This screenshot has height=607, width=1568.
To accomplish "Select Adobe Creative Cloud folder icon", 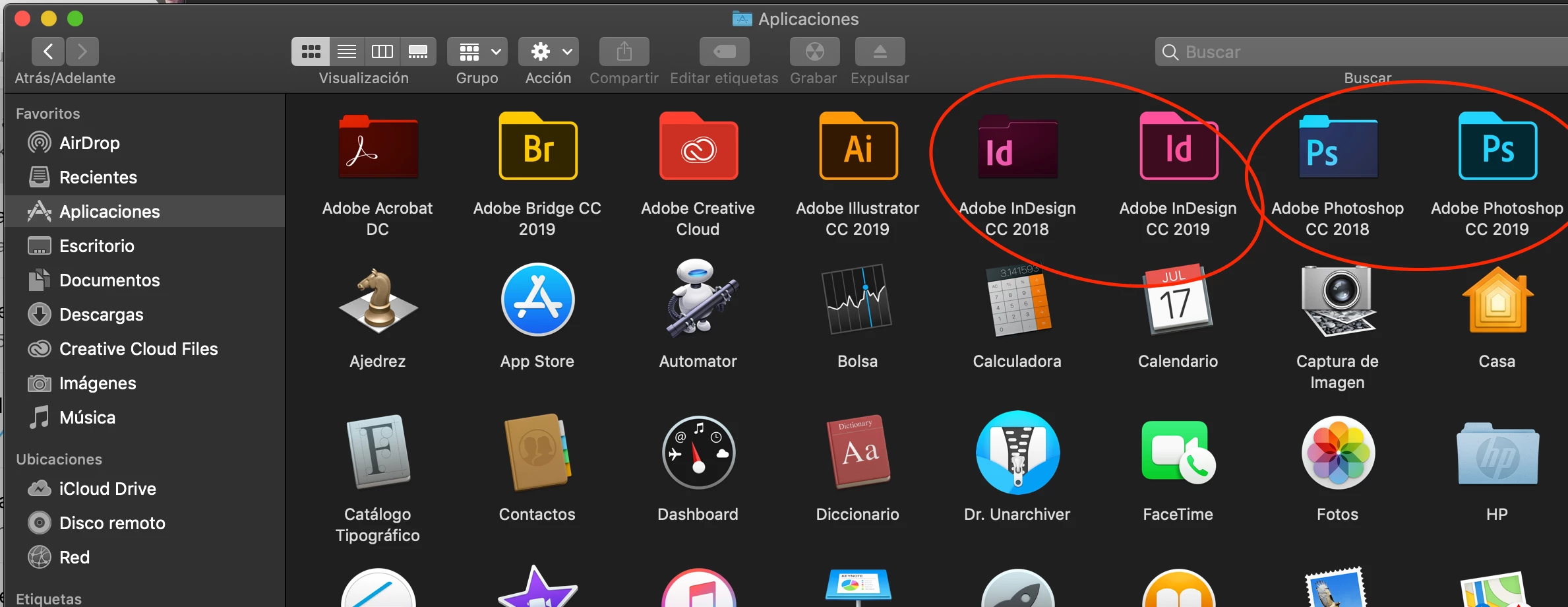I will pos(698,146).
